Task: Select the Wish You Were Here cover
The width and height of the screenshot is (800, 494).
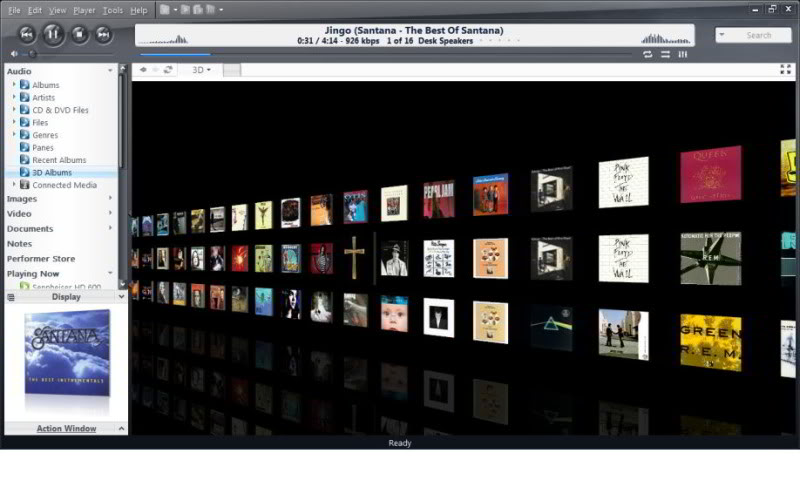Action: [623, 335]
